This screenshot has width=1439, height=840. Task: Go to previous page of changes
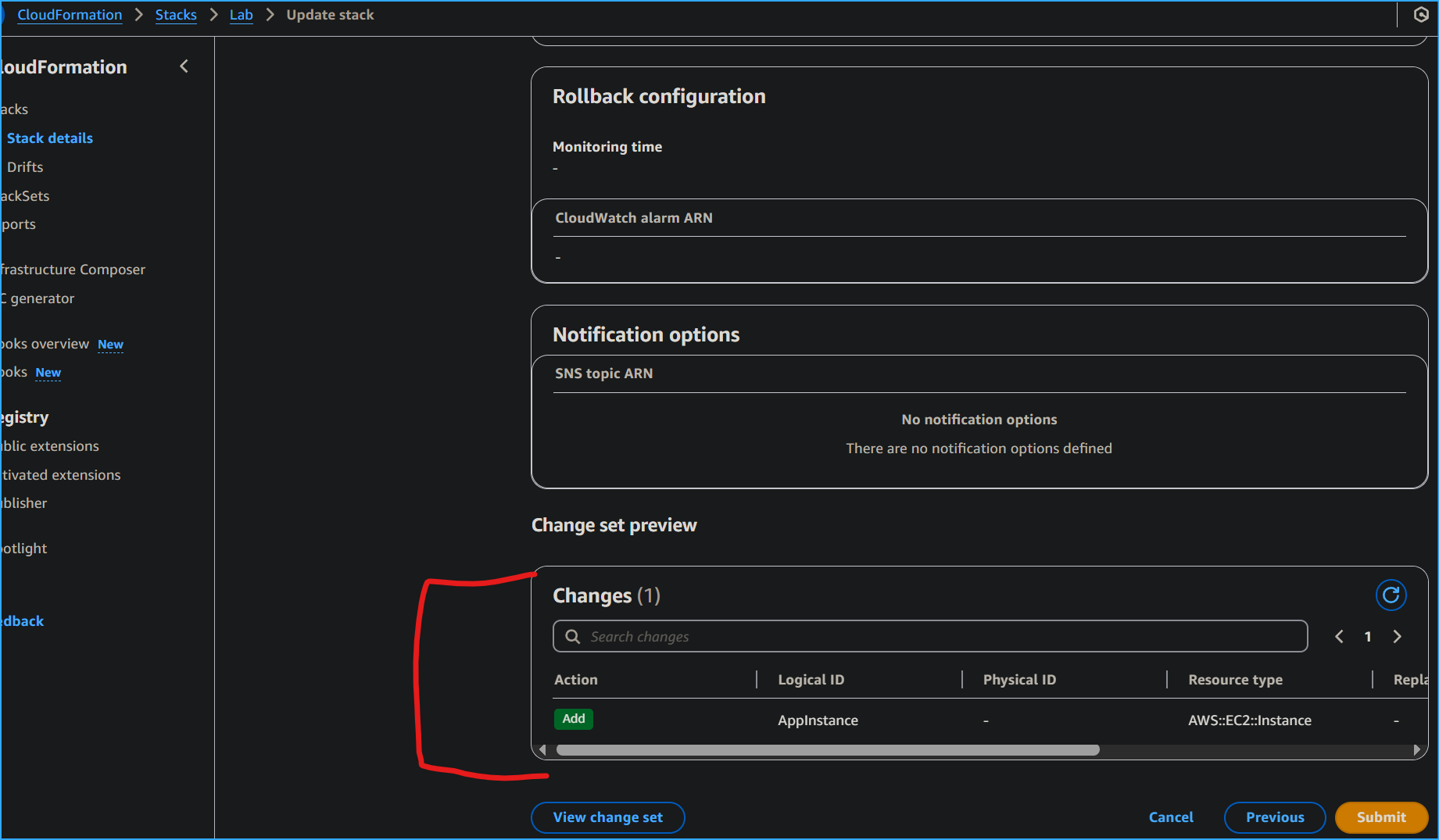pos(1339,637)
